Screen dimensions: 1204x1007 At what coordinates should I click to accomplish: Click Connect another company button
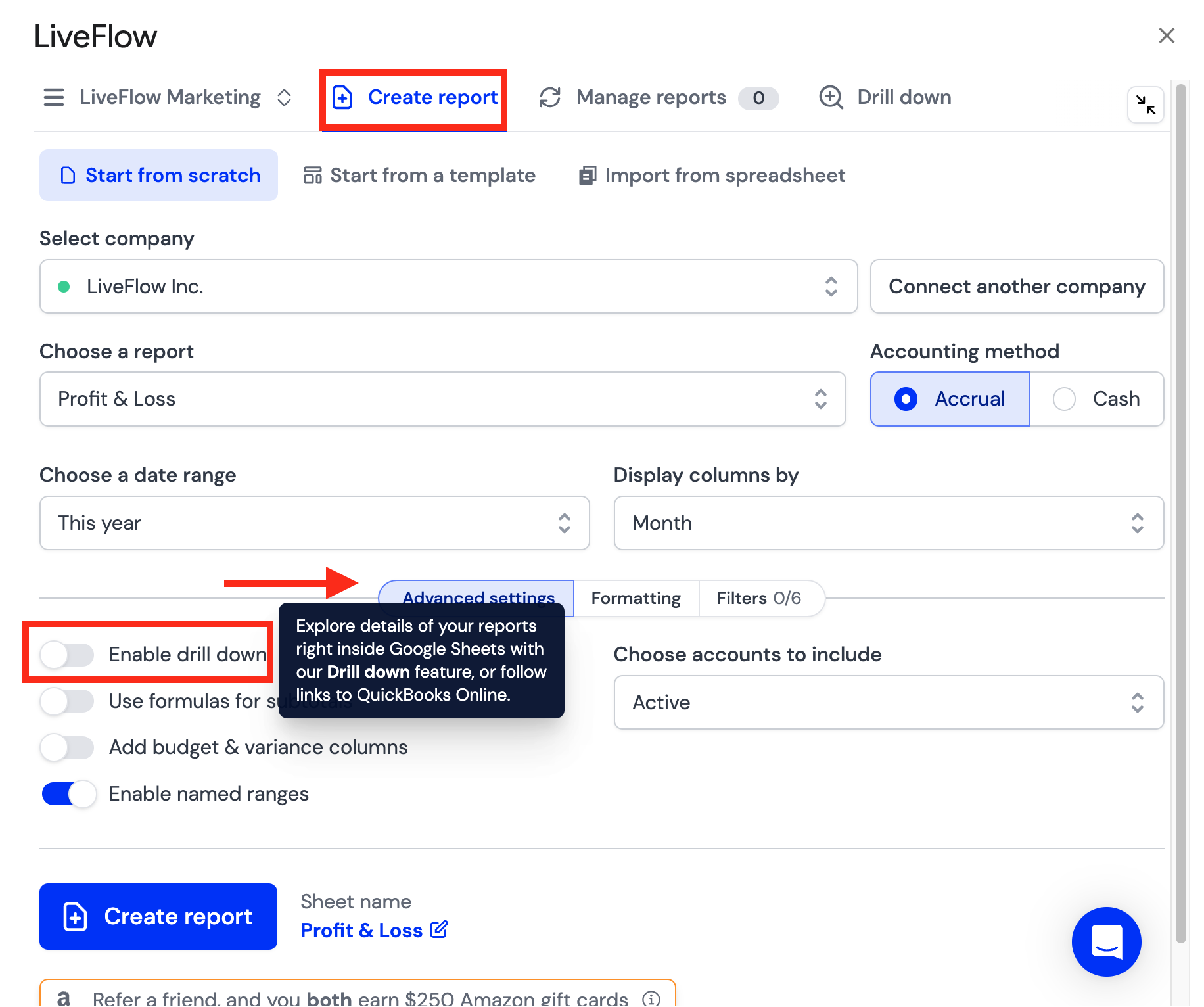point(1017,287)
